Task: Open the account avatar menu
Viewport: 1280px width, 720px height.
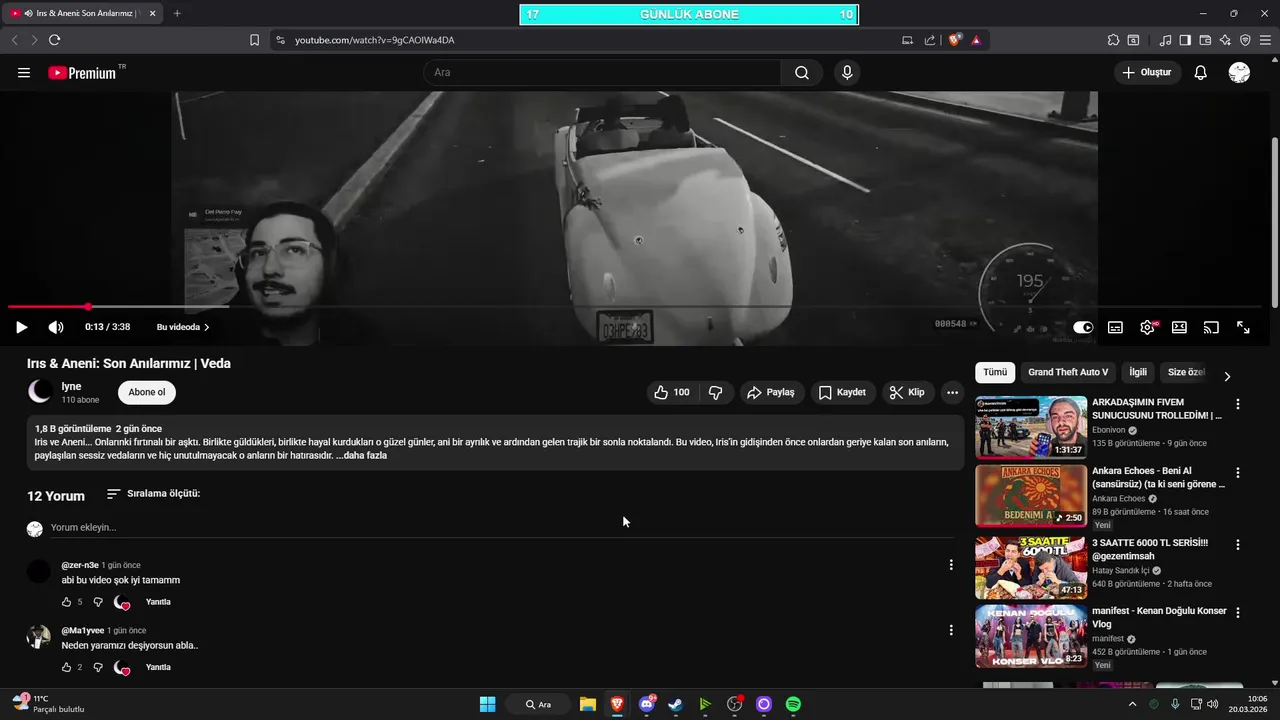Action: 1239,73
